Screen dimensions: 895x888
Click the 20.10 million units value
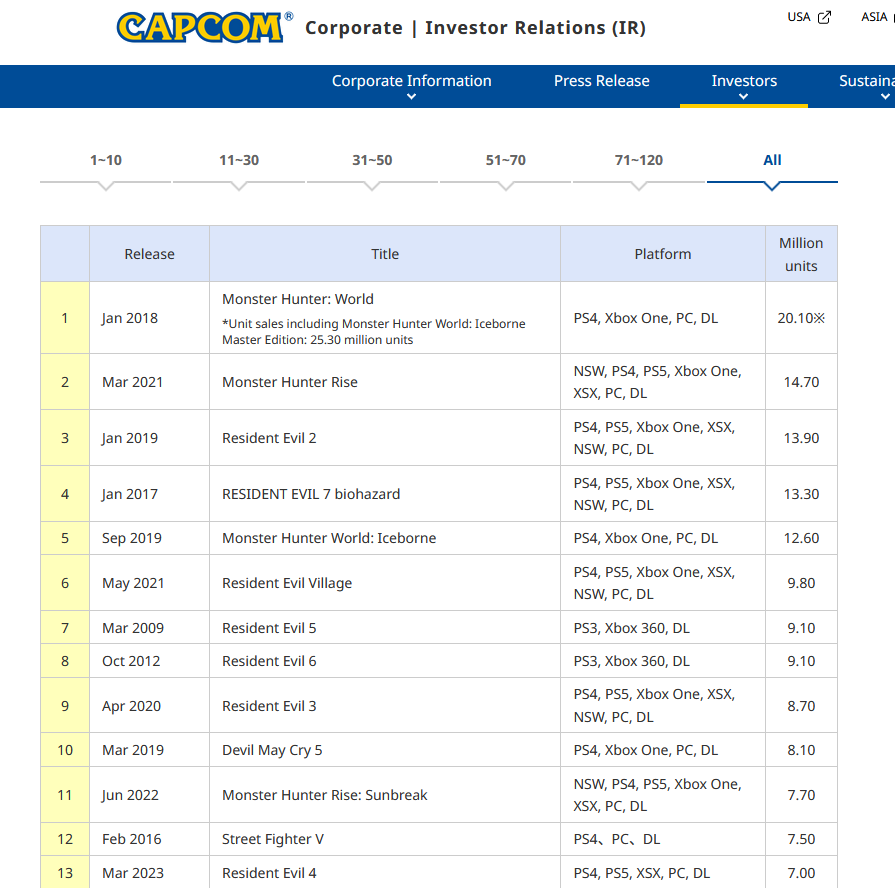tap(801, 318)
